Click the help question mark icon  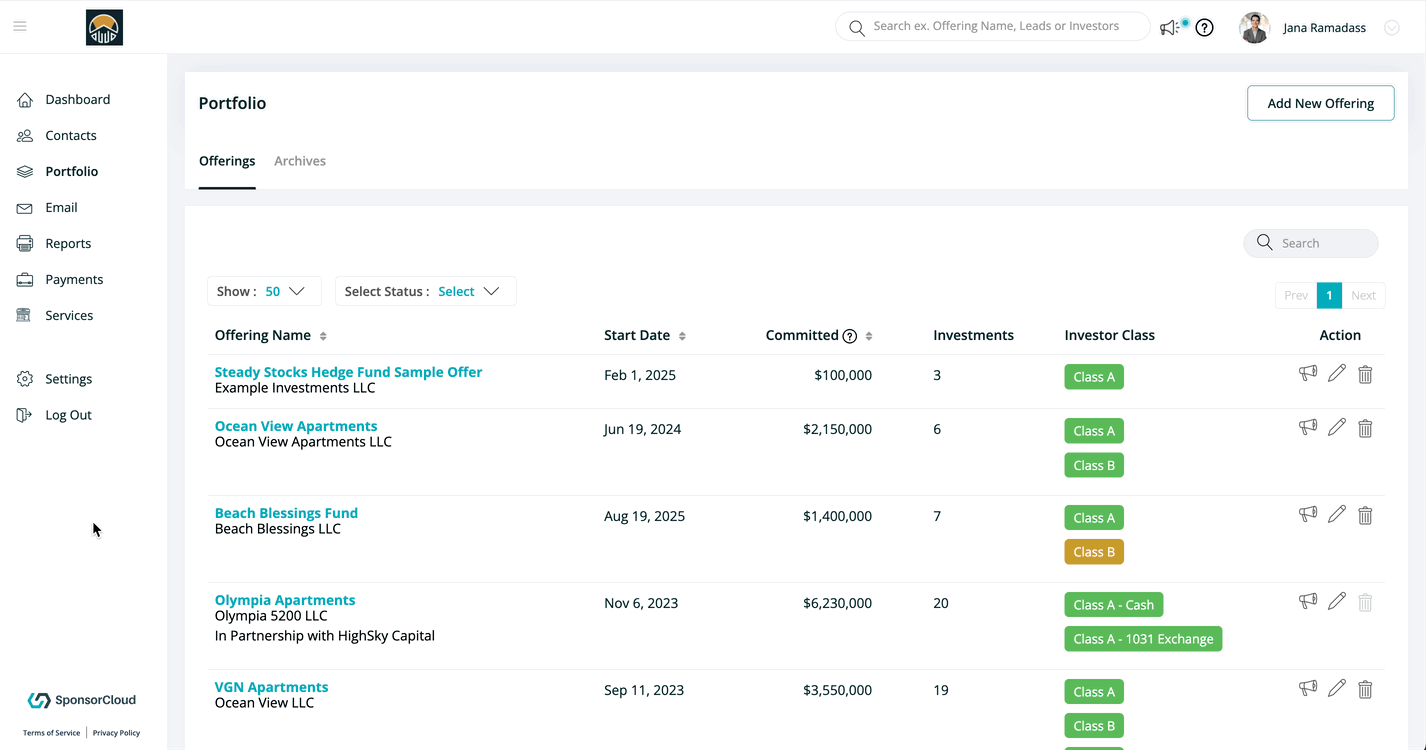tap(1204, 28)
